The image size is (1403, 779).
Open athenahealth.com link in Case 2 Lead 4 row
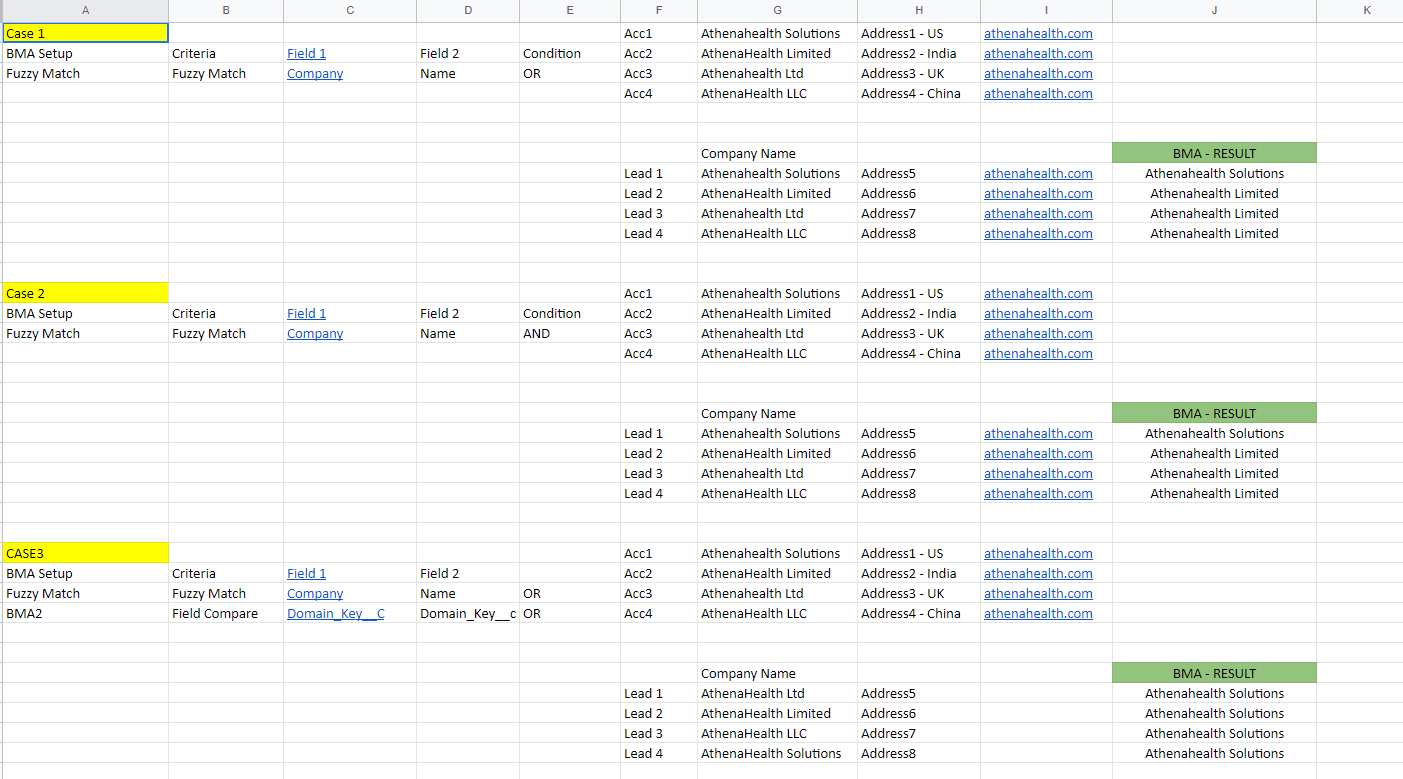(1038, 493)
